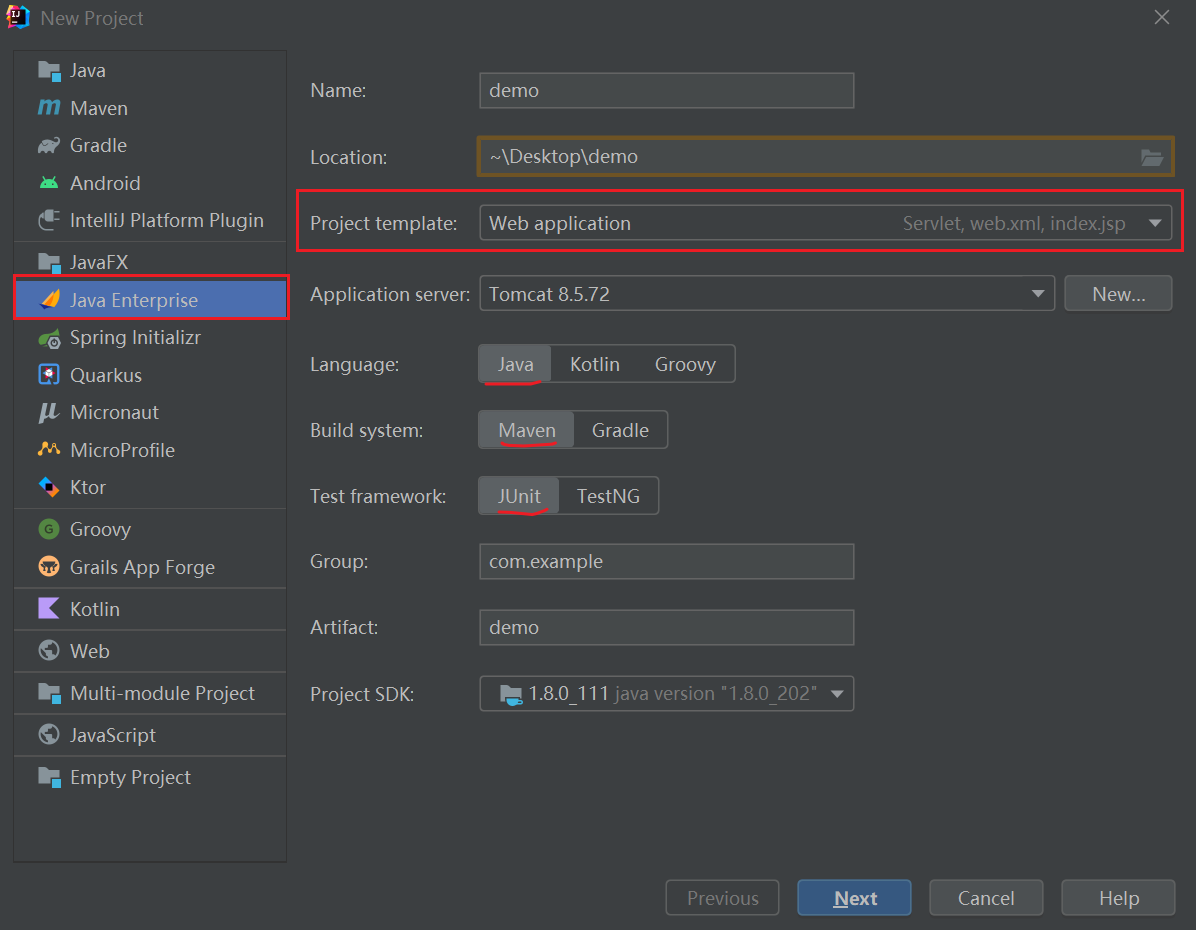Select the JavaFX sidebar entry
The height and width of the screenshot is (930, 1196).
point(150,262)
